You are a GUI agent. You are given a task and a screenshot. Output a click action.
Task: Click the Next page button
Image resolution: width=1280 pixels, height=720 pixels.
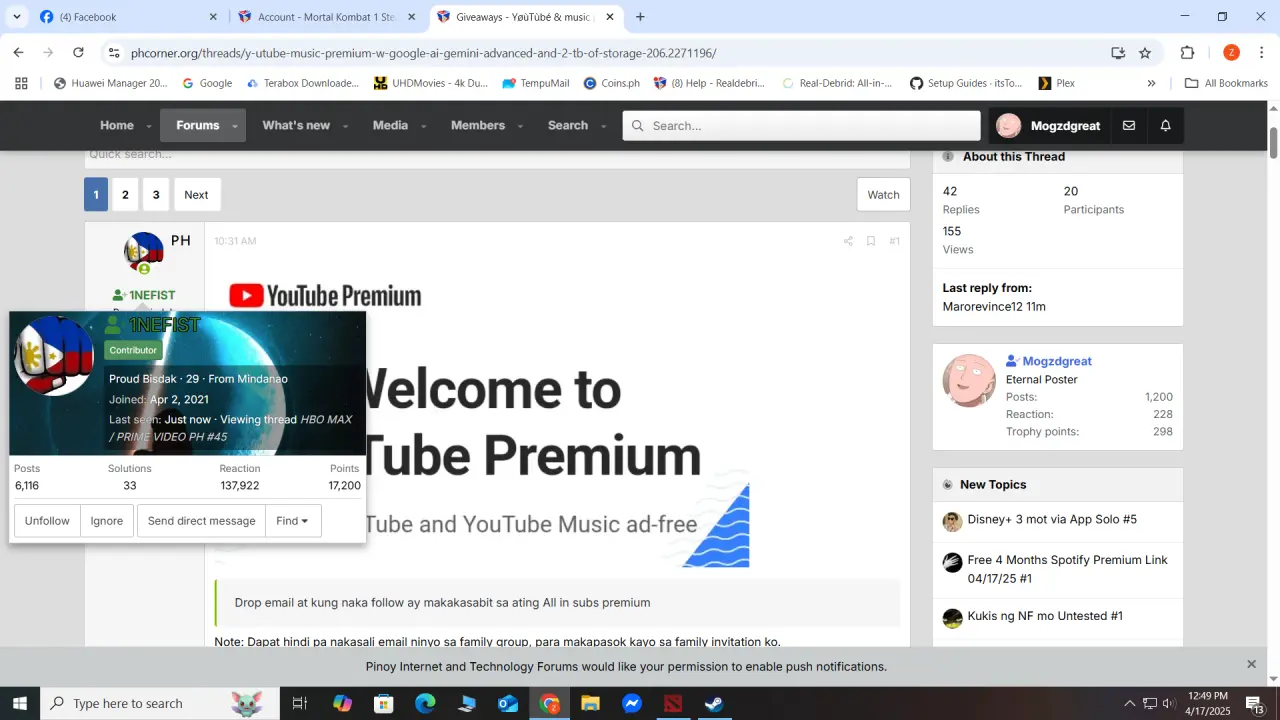(196, 195)
